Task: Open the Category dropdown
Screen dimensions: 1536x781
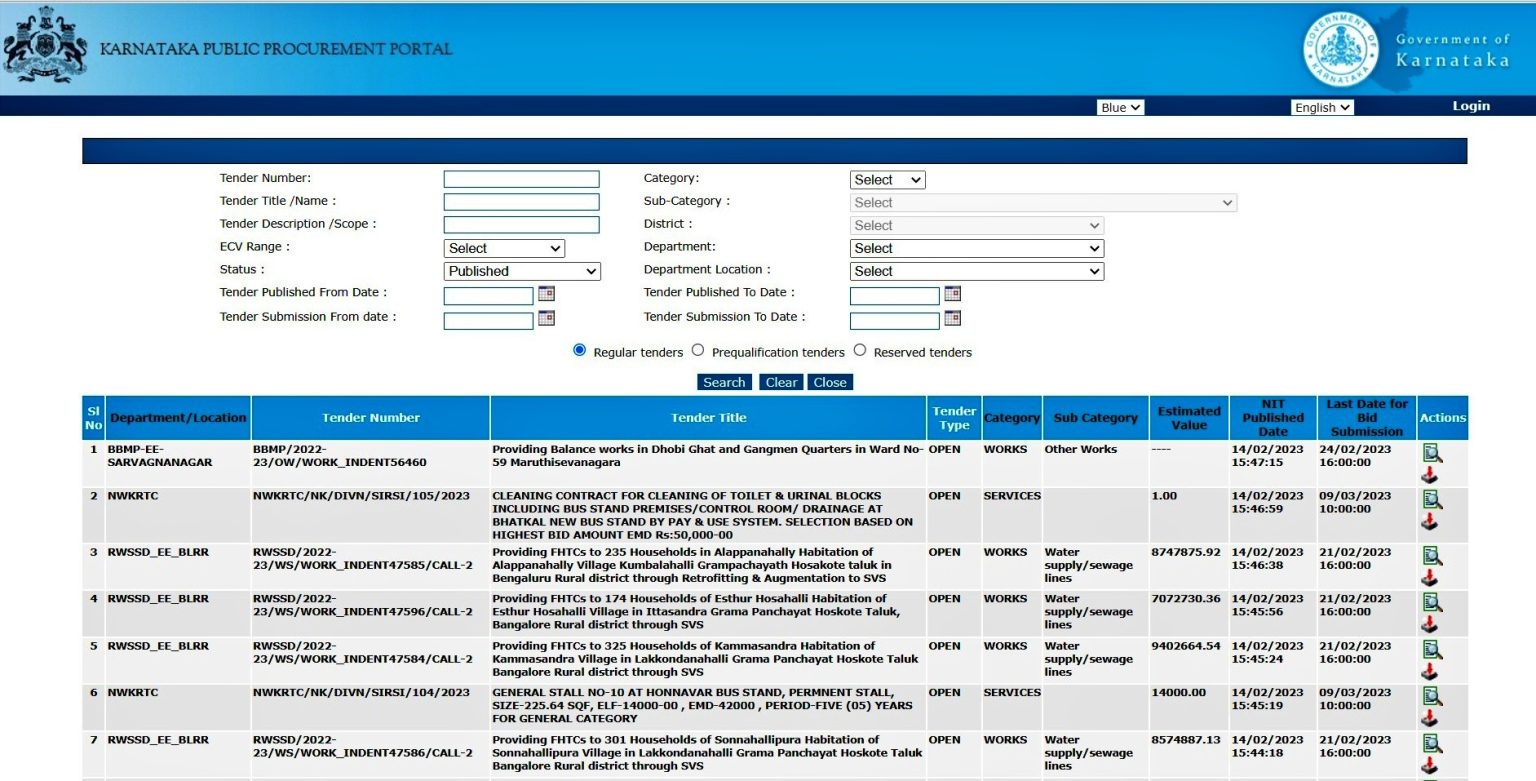Action: [887, 179]
